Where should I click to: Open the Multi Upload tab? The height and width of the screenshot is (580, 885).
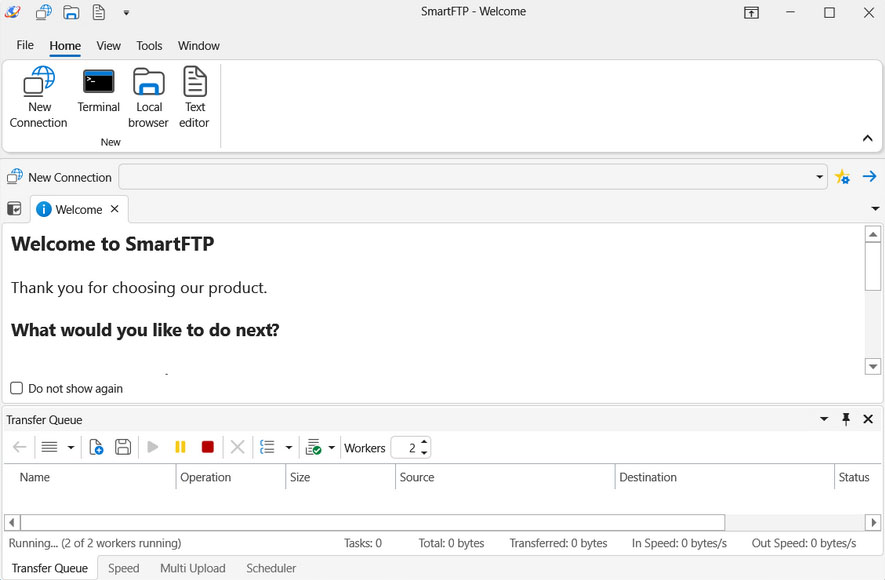(192, 568)
